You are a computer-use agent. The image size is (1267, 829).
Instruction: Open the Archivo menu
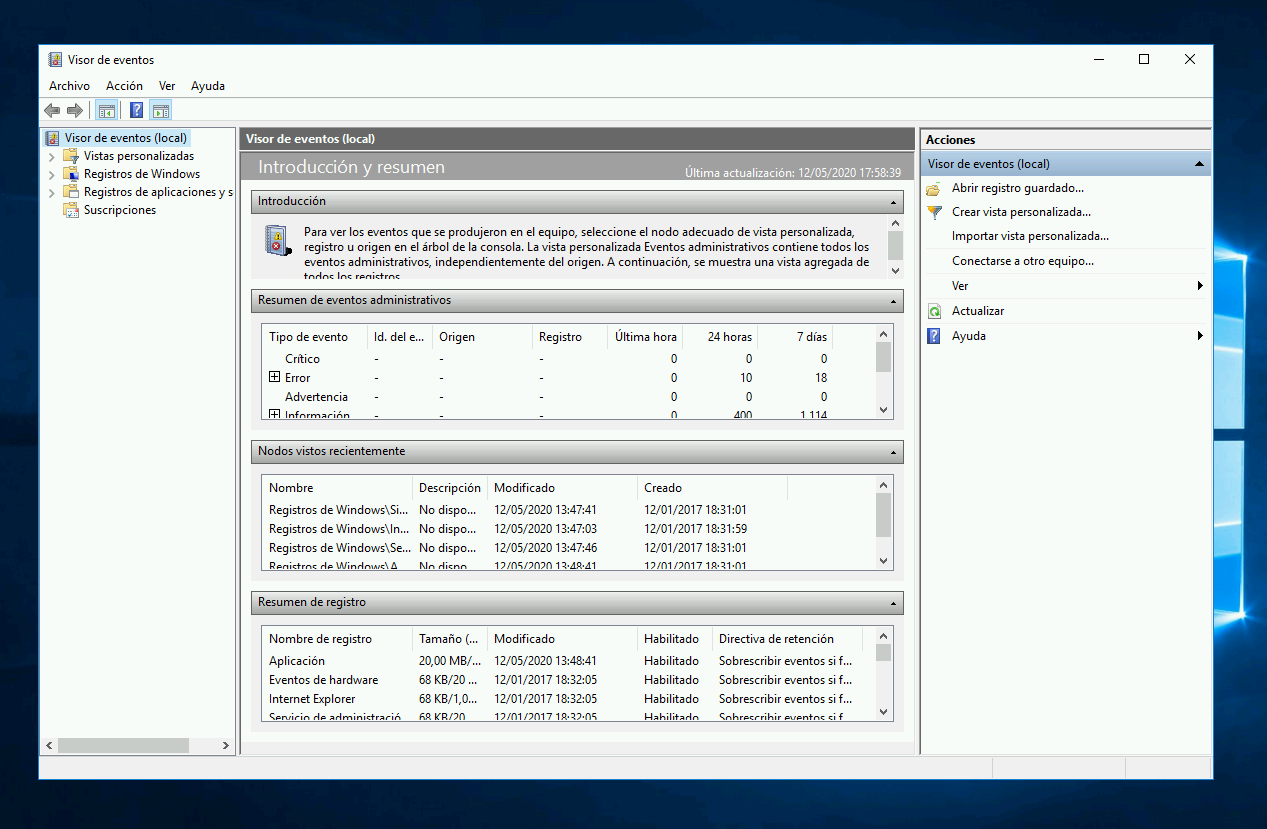(x=69, y=86)
